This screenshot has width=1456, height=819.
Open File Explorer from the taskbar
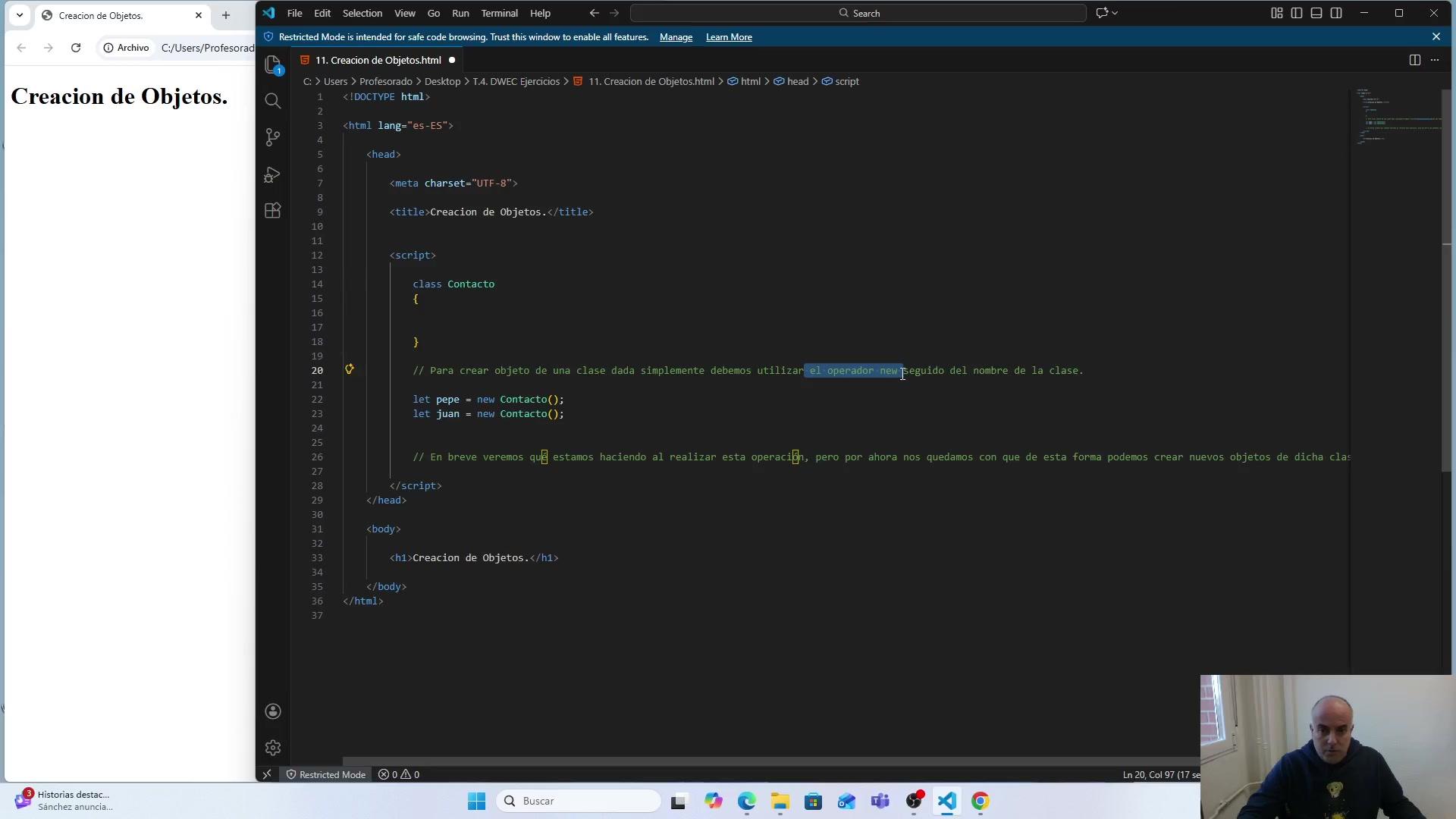click(x=780, y=801)
